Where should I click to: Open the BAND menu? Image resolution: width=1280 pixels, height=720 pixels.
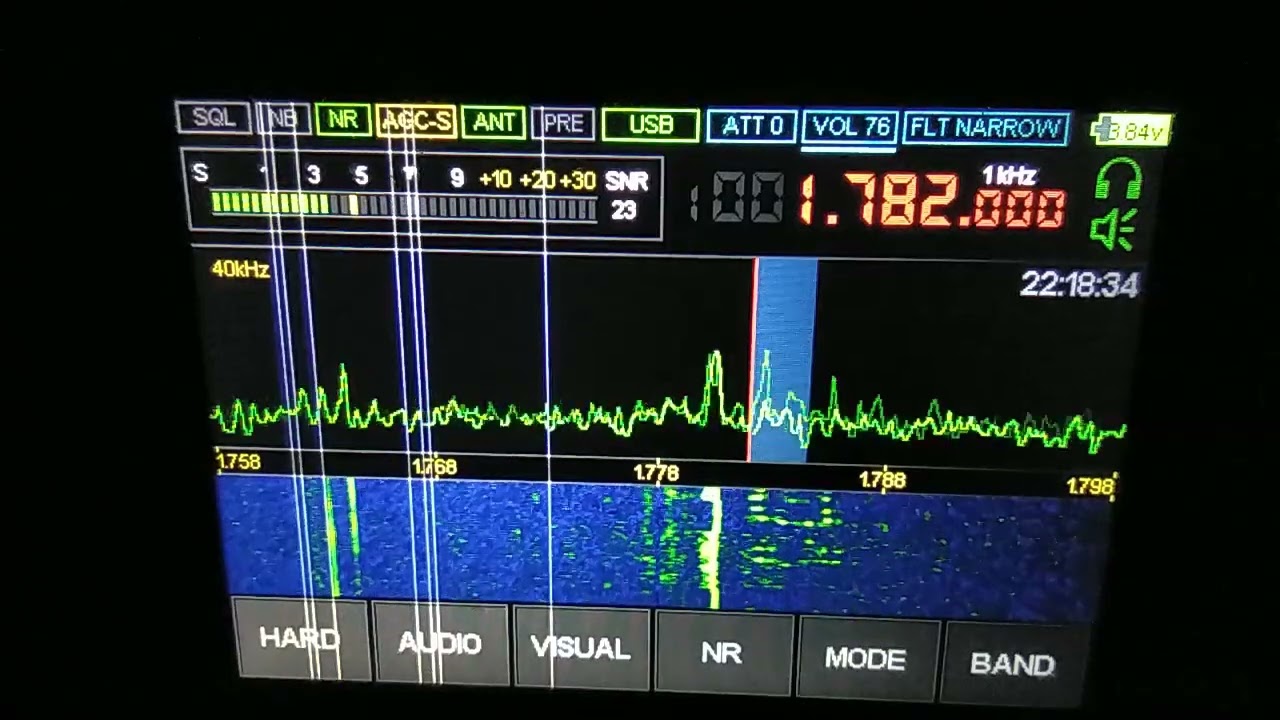pos(1012,664)
